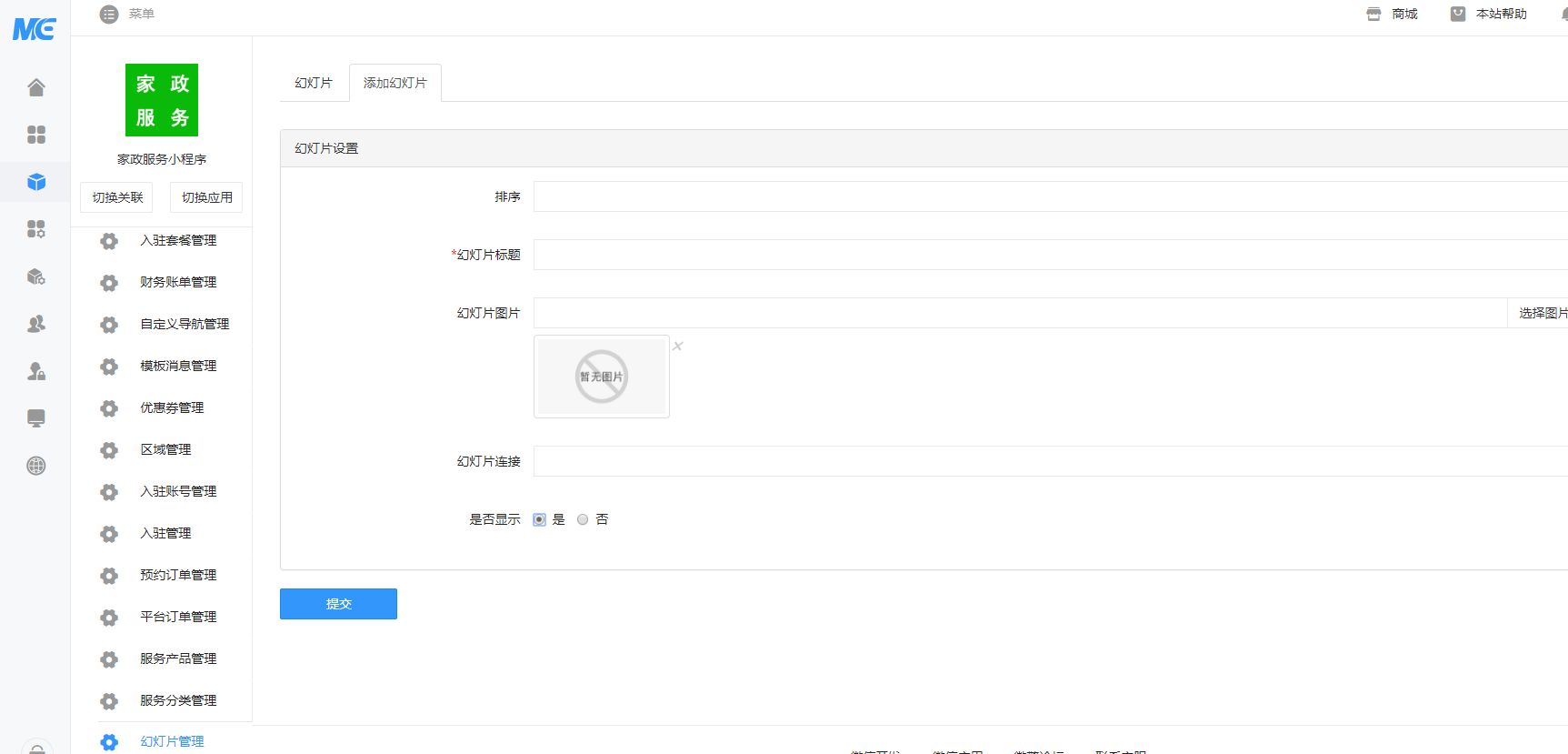Switch to the 添加幻灯片 tab
The image size is (1568, 754).
pos(395,83)
